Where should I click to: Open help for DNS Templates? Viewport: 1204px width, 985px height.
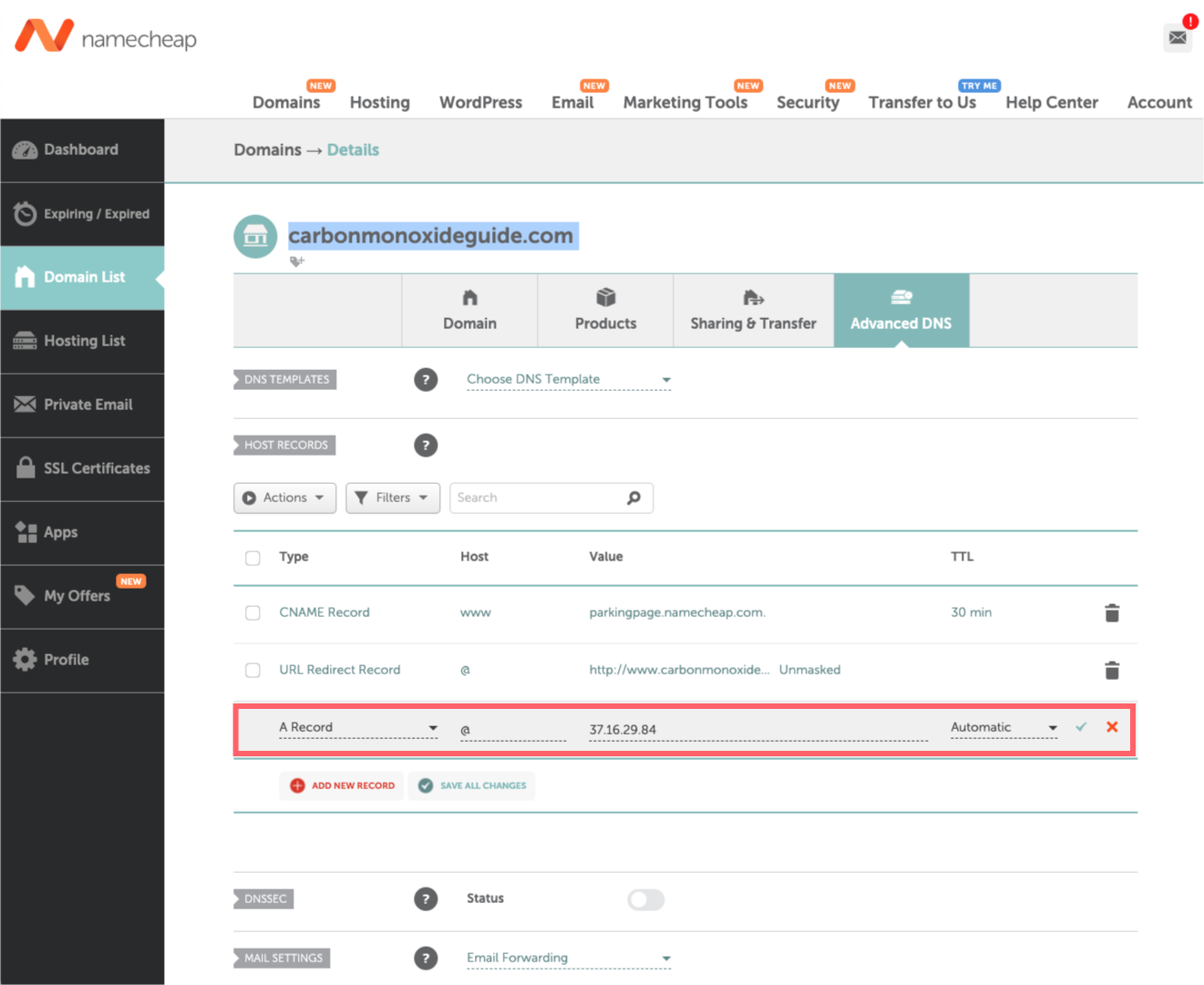click(x=426, y=380)
